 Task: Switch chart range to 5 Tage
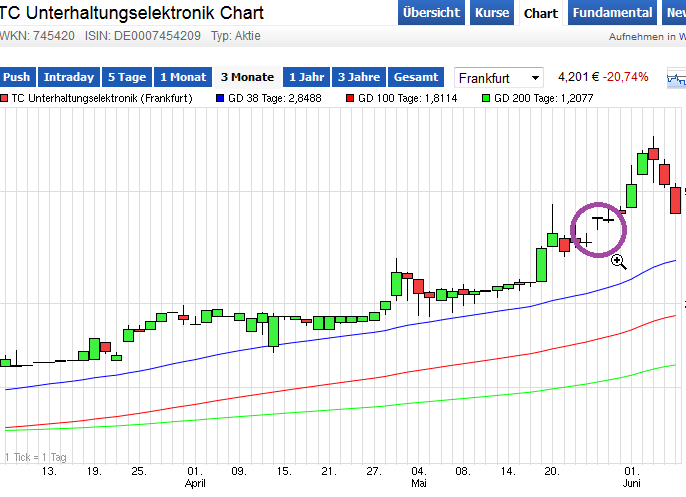(127, 77)
